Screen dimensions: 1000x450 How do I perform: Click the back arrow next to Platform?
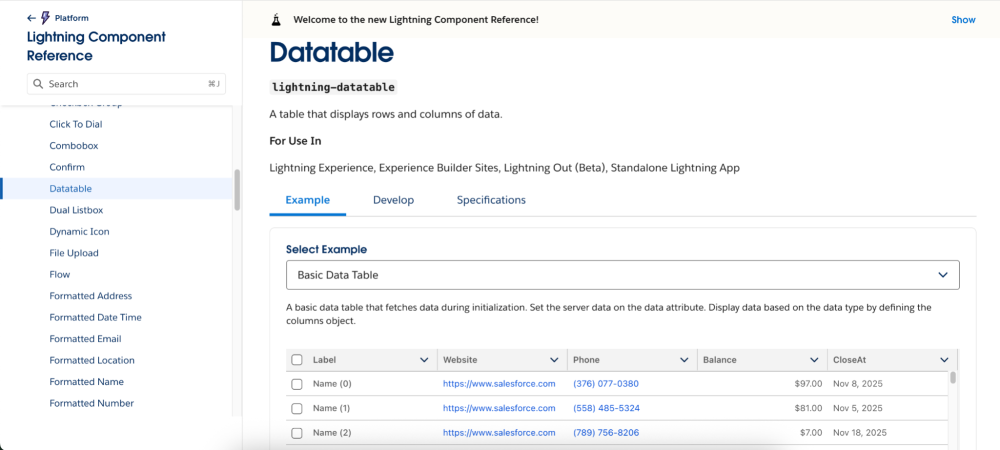(31, 18)
